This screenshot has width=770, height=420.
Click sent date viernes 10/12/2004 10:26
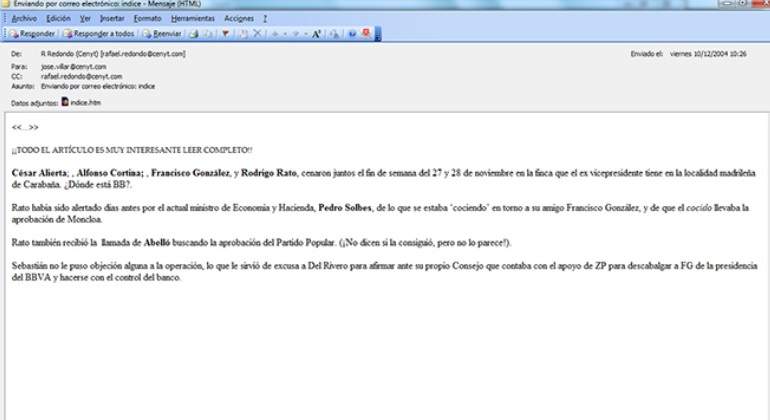(708, 54)
